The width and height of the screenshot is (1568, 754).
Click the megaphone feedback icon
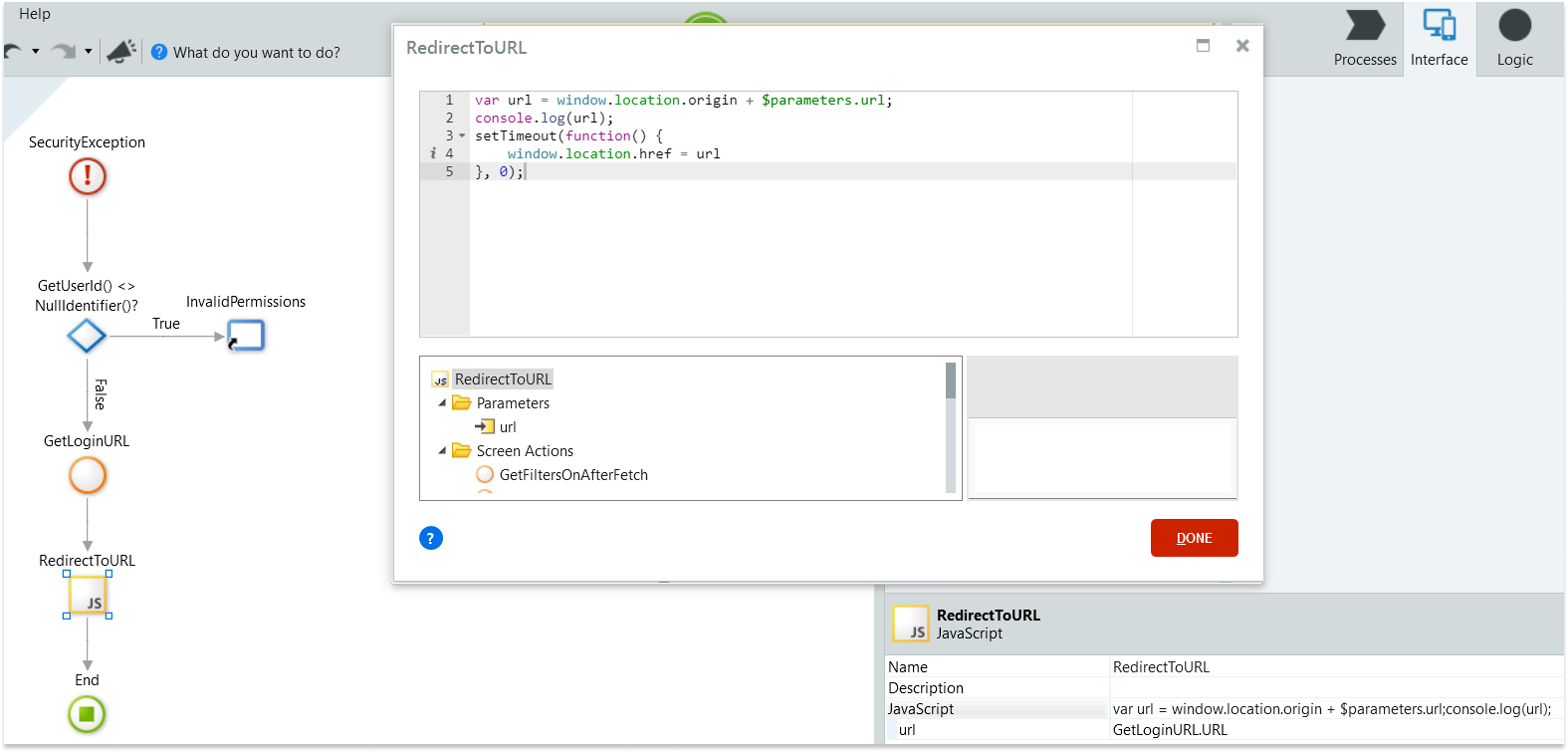click(x=120, y=51)
